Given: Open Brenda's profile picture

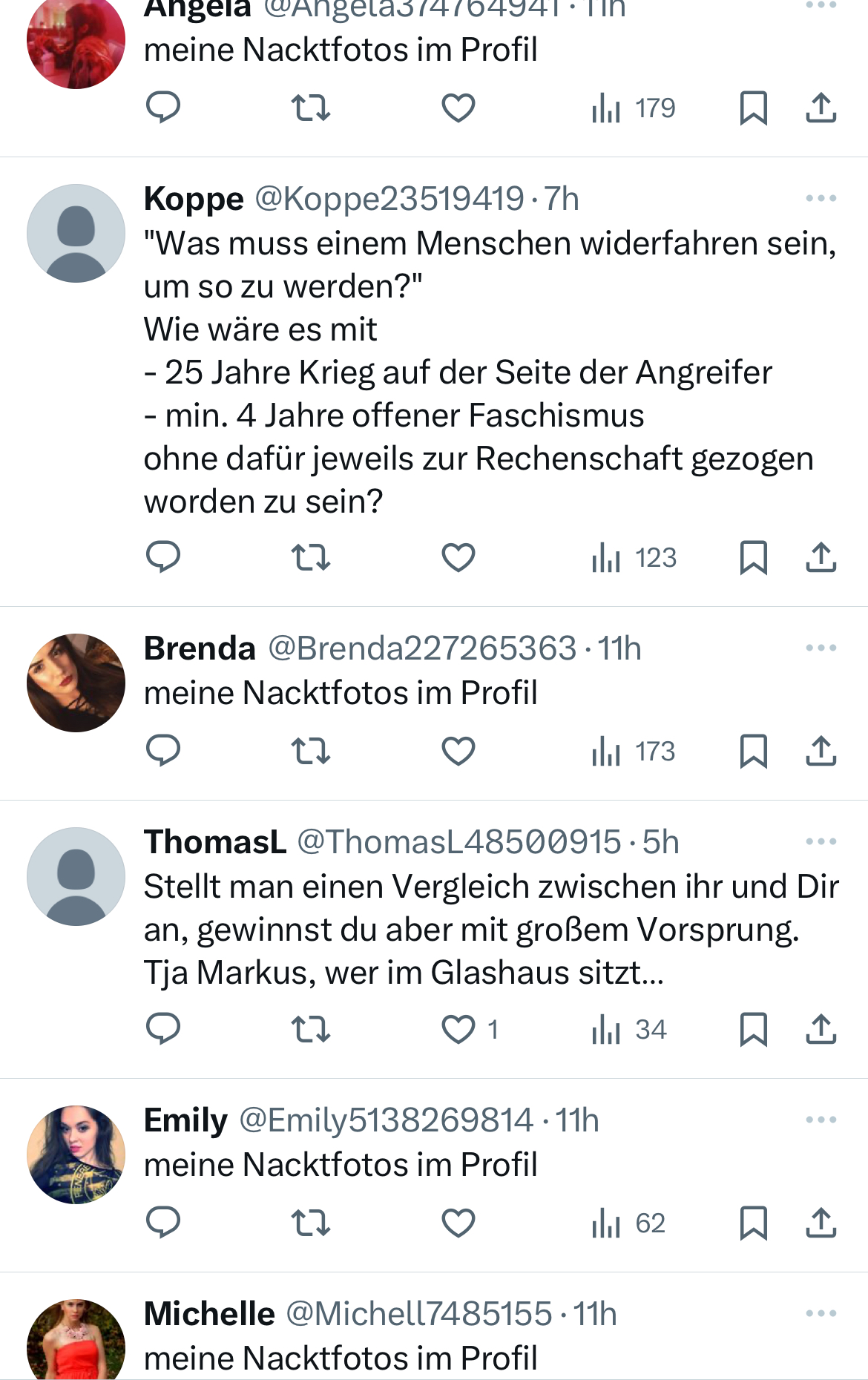Looking at the screenshot, I should pos(76,683).
